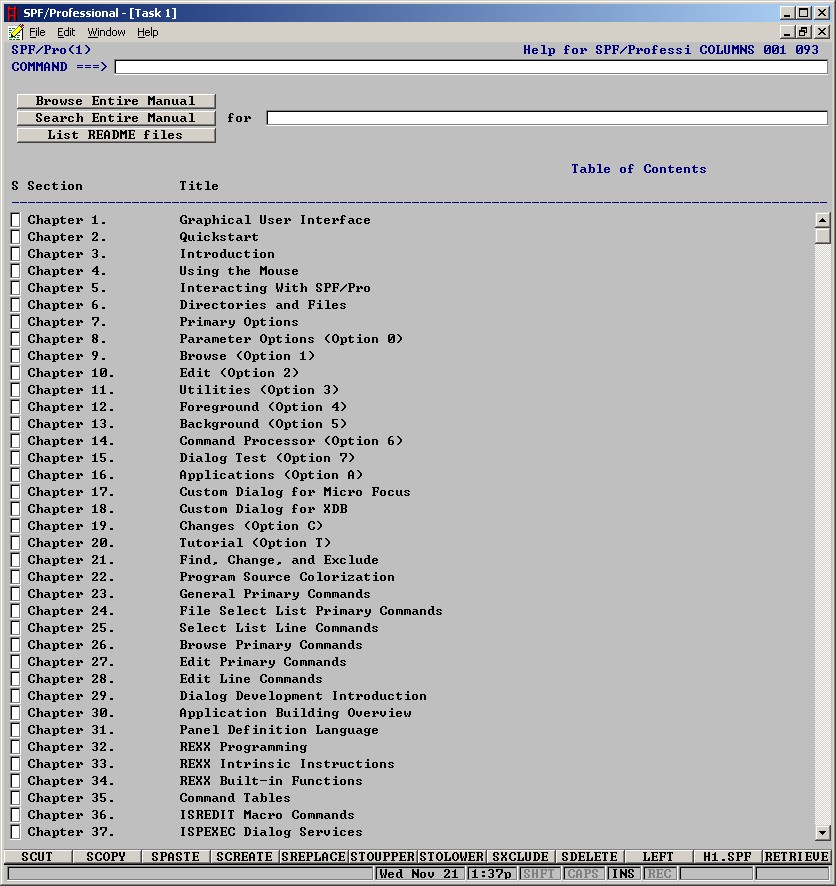836x886 pixels.
Task: Click the SCUT function key button
Action: (37, 857)
